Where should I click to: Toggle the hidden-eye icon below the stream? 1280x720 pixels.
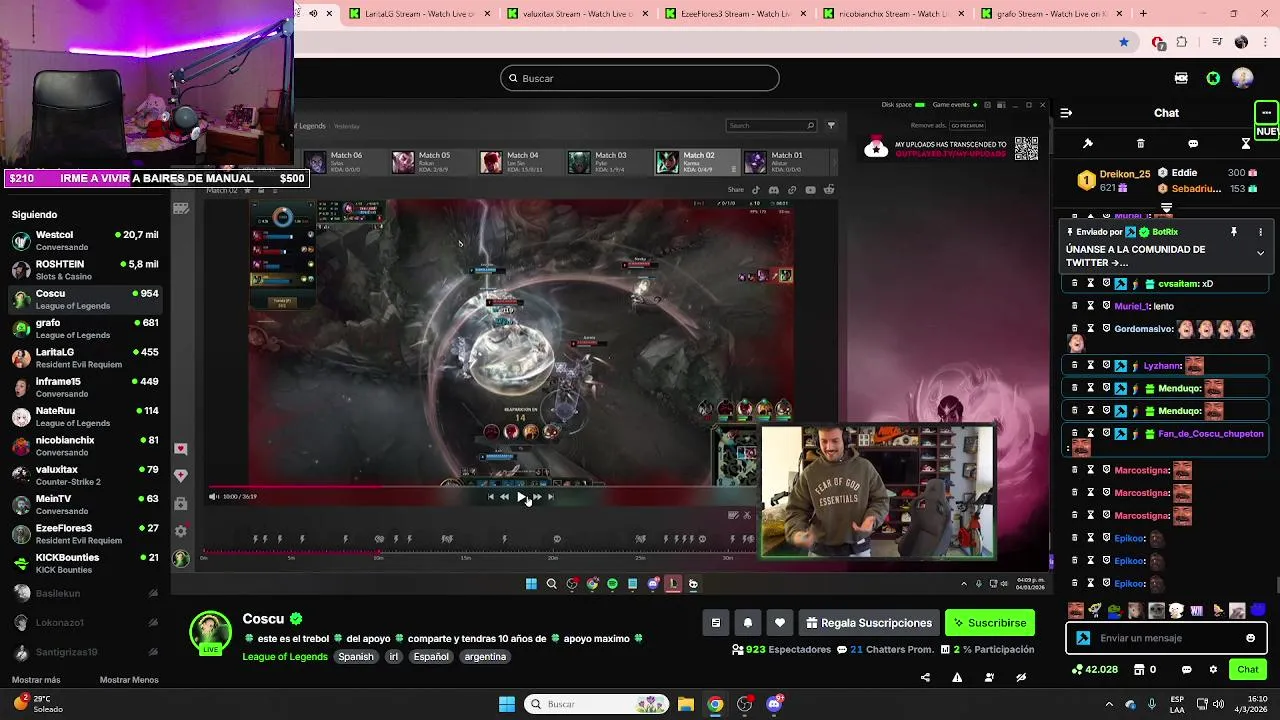pyautogui.click(x=1021, y=677)
